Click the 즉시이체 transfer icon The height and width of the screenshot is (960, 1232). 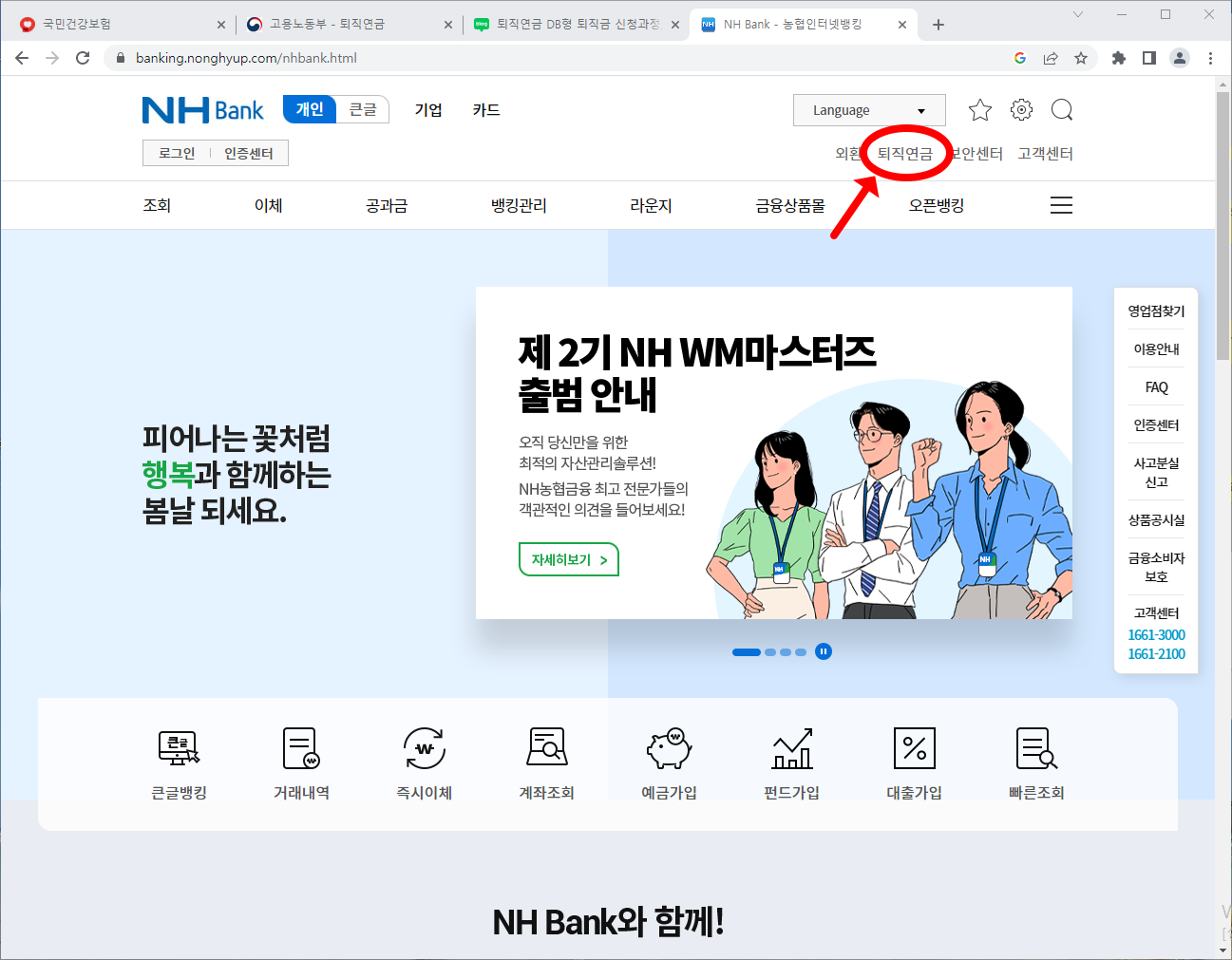(x=424, y=748)
